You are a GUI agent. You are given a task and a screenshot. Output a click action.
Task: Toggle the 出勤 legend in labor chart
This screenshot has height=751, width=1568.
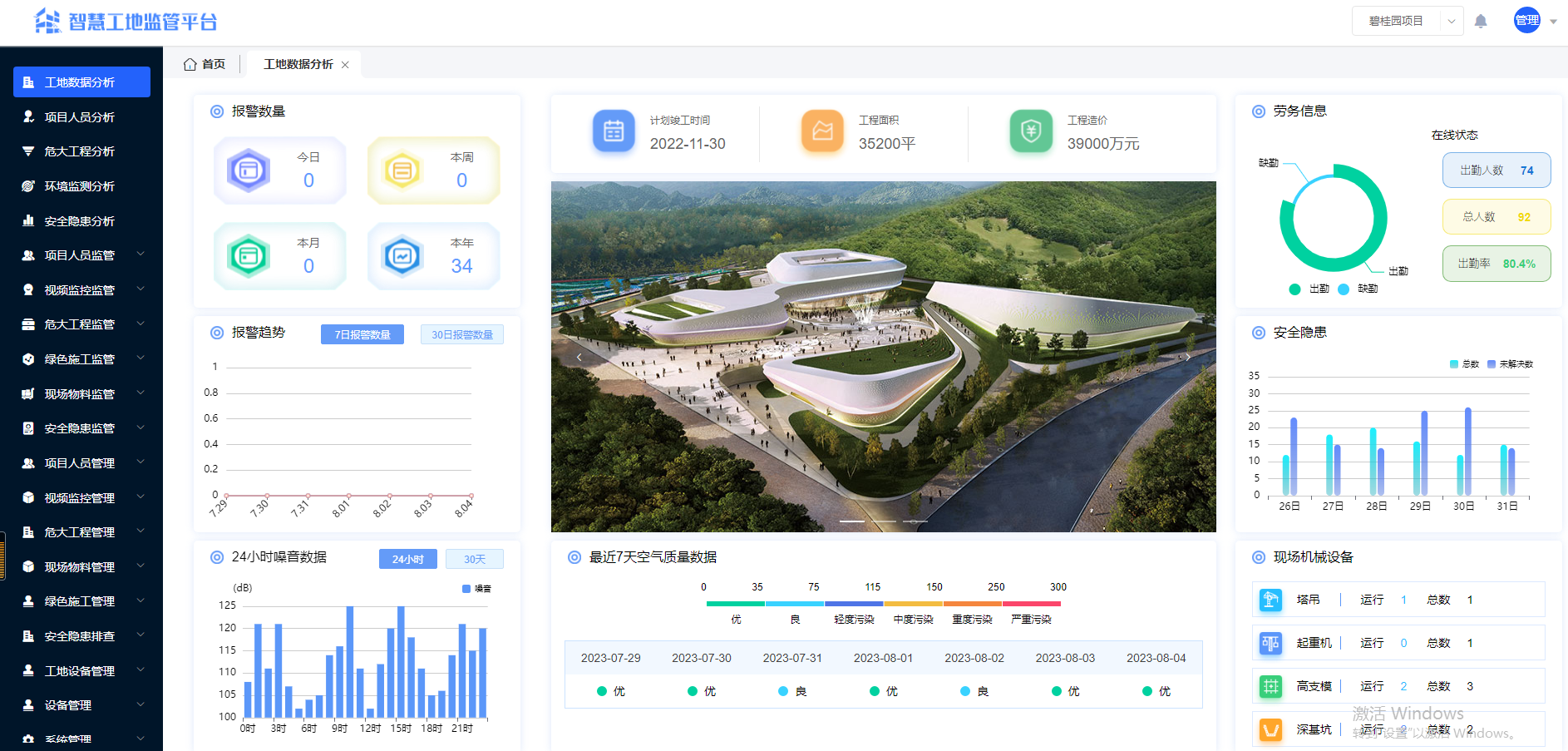point(1309,289)
